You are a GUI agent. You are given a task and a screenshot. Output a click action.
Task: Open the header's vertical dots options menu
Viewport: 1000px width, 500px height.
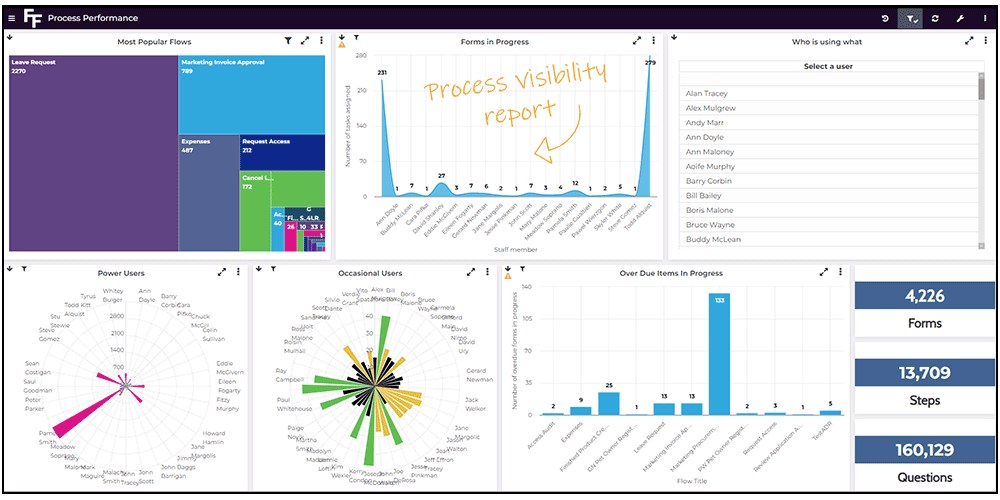pyautogui.click(x=983, y=18)
